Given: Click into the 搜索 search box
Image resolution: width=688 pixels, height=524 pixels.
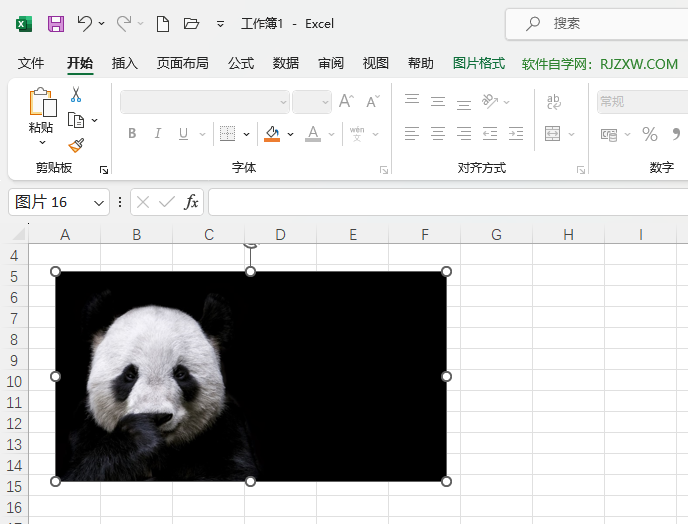Looking at the screenshot, I should click(597, 24).
